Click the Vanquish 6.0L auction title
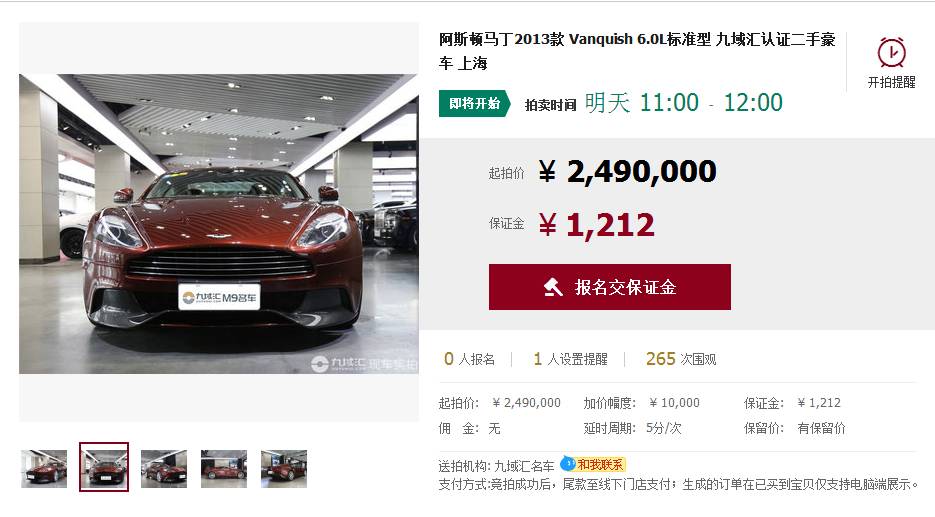Screen dimensions: 935x517 pyautogui.click(x=637, y=51)
